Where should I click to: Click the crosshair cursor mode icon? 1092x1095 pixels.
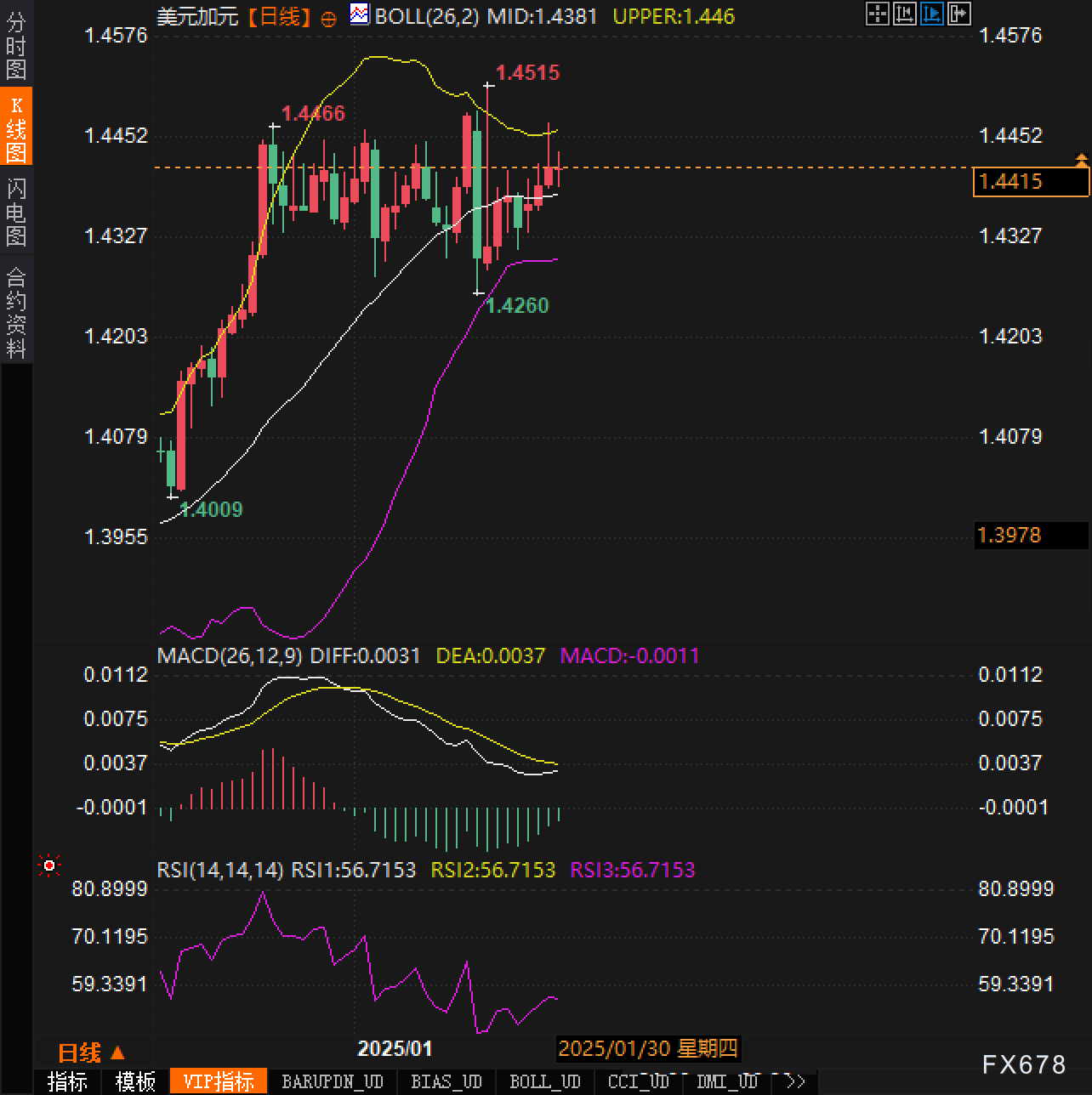pos(878,15)
